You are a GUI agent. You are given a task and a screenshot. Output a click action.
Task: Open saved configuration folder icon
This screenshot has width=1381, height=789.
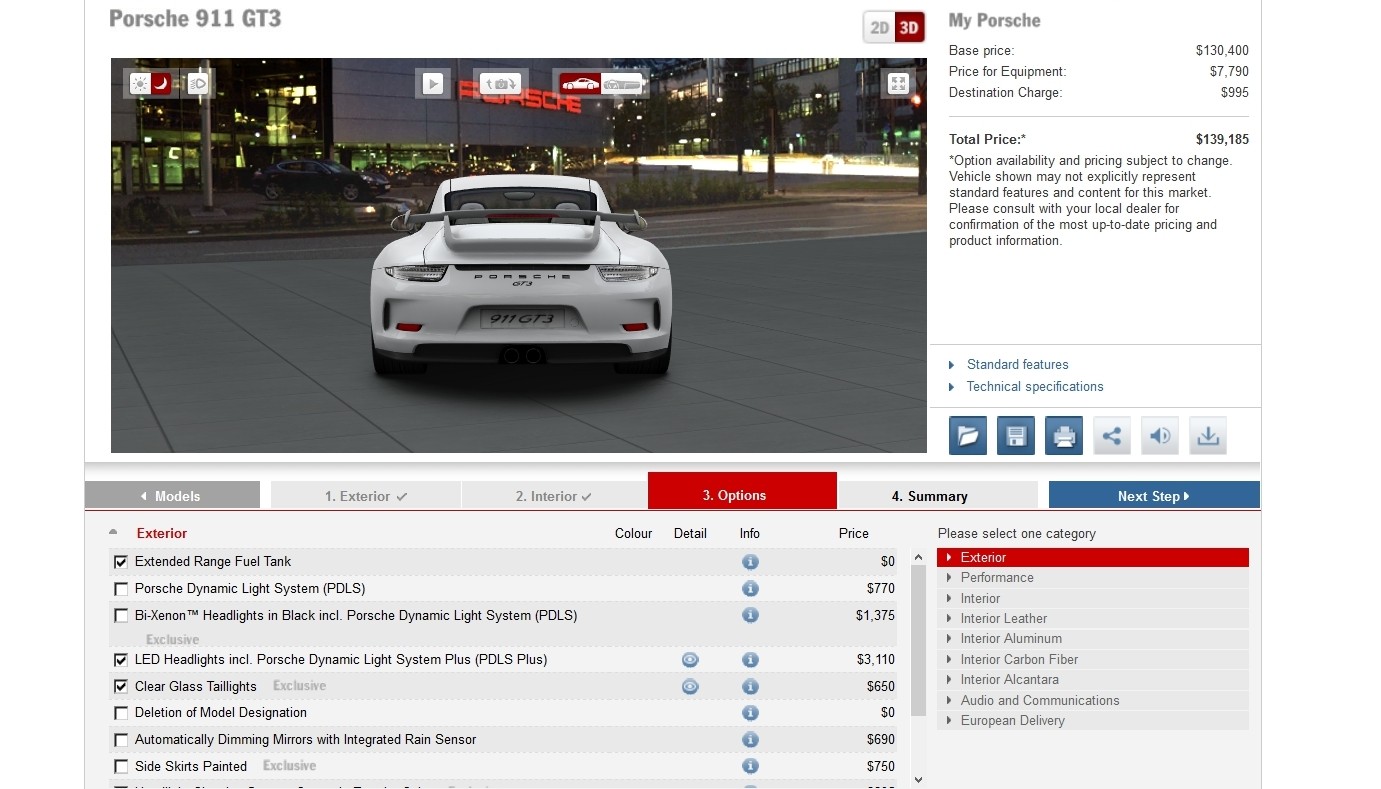pyautogui.click(x=968, y=436)
